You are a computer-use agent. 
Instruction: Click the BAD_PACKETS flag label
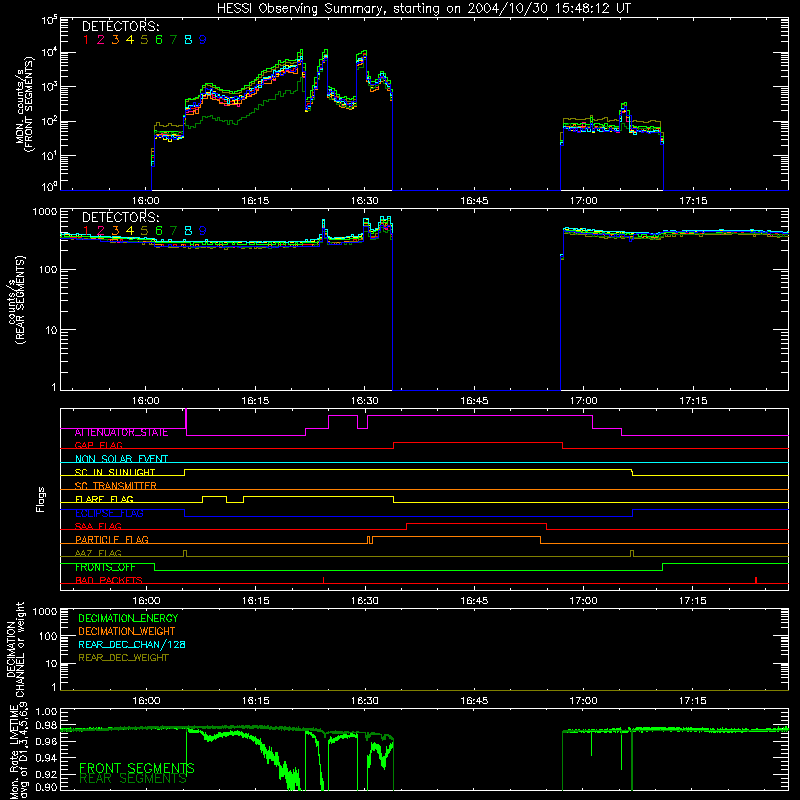pos(109,580)
